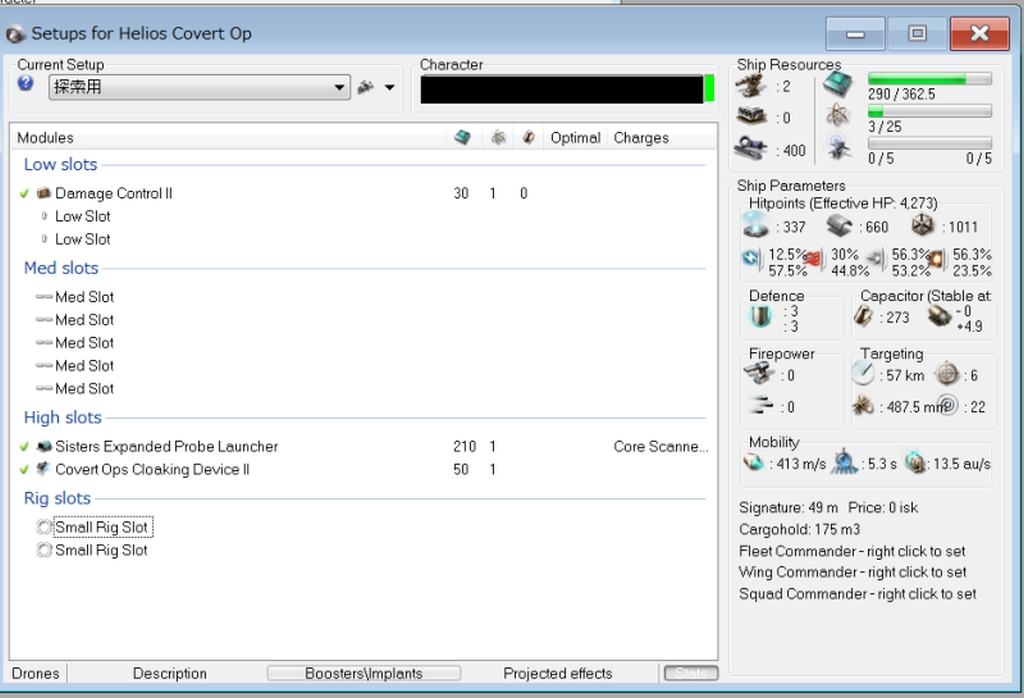Click the armor hitpoints icon

pos(839,226)
